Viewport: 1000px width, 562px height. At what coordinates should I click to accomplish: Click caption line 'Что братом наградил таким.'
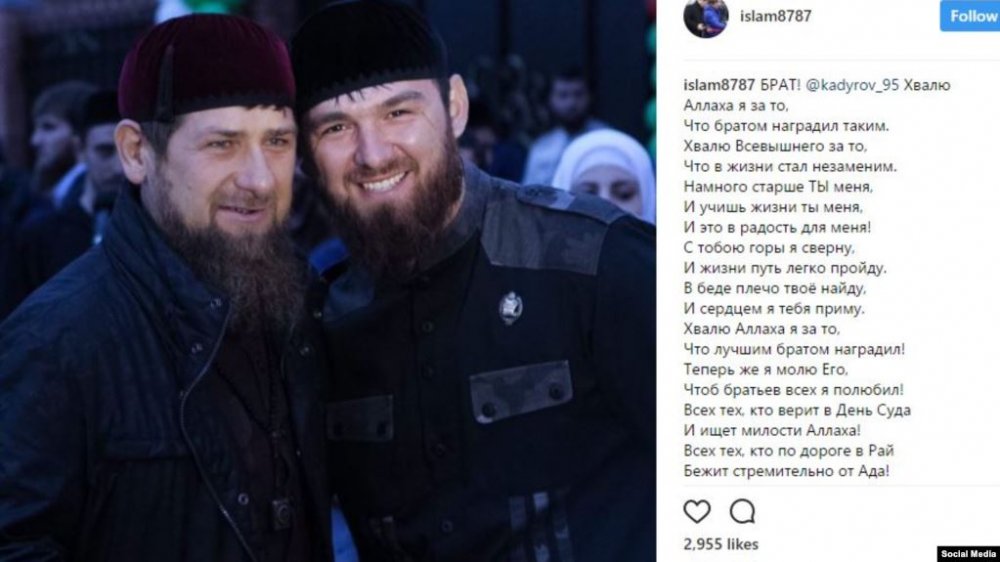786,126
